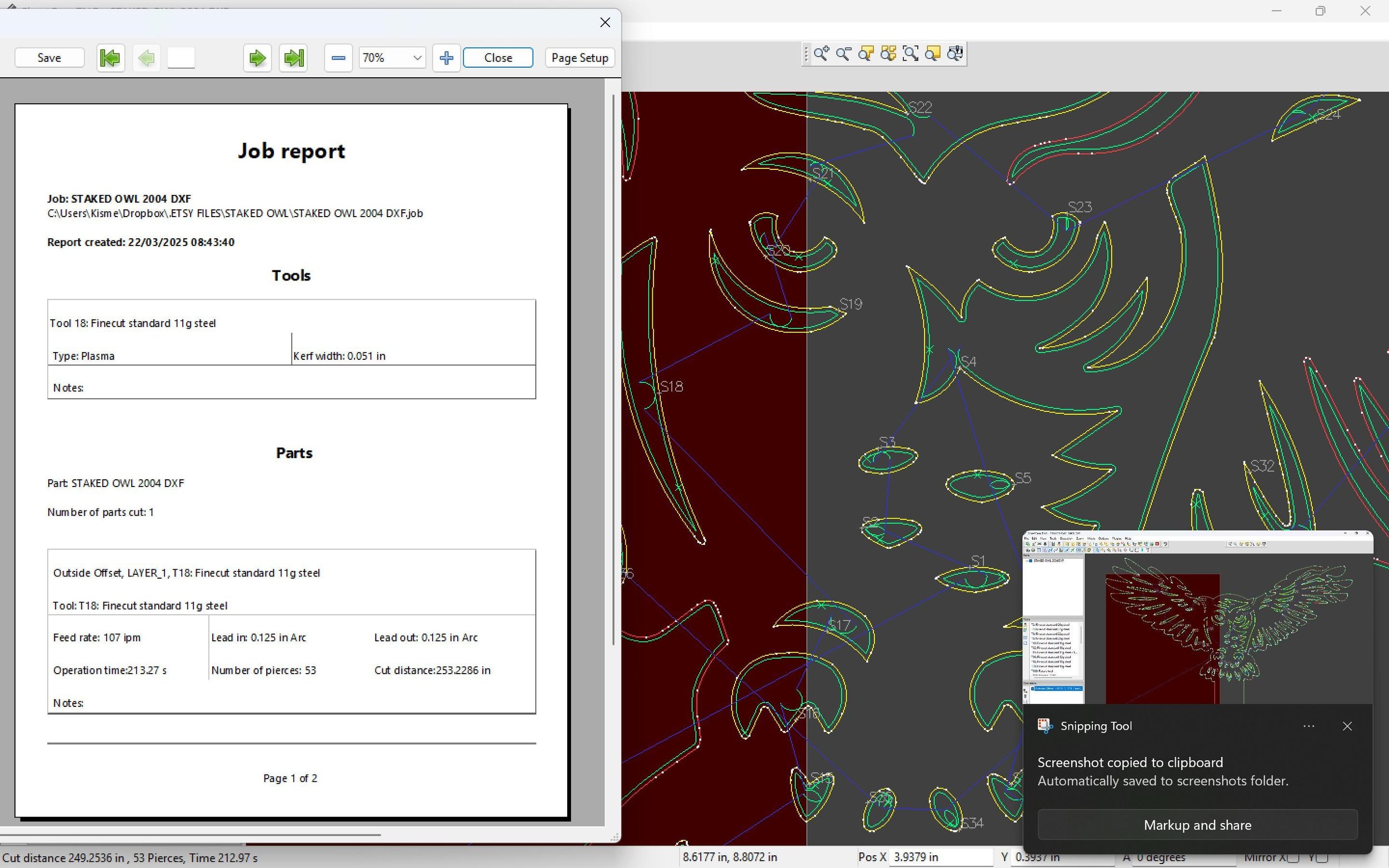Click the Pos X field showing 3.9379 in

pyautogui.click(x=941, y=857)
